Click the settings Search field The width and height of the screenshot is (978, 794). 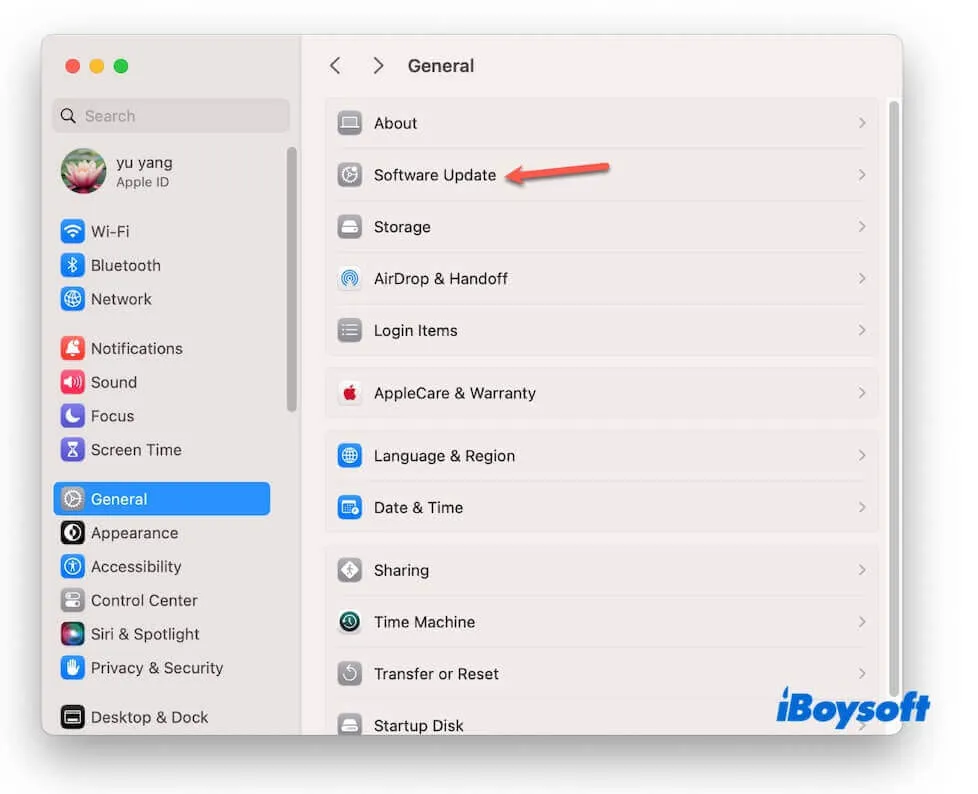pyautogui.click(x=171, y=115)
